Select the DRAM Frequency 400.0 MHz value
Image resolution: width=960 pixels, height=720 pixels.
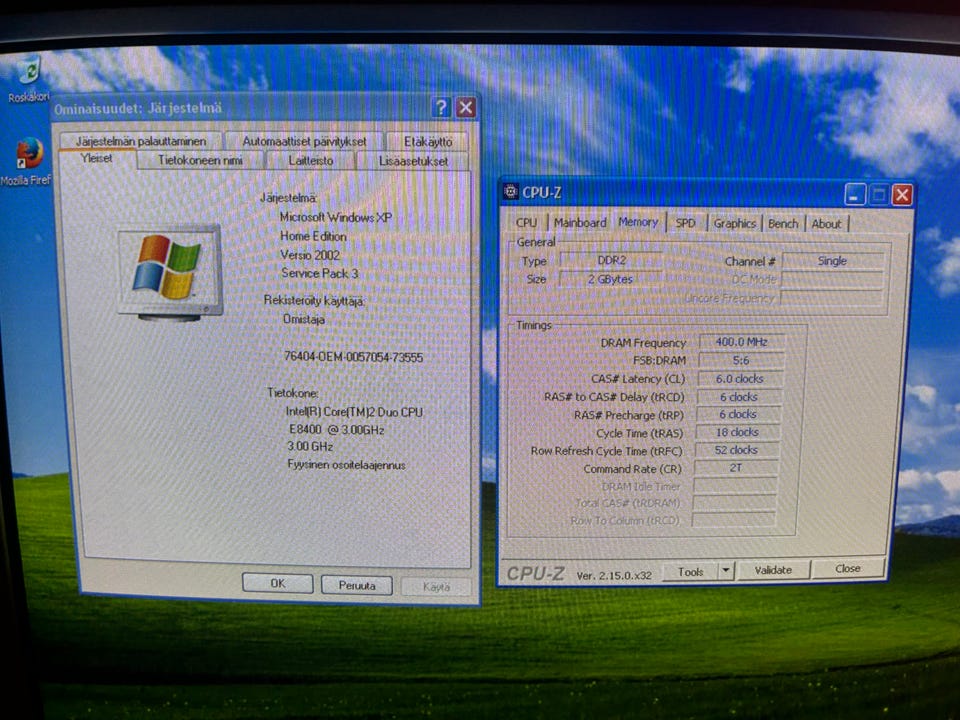(741, 342)
